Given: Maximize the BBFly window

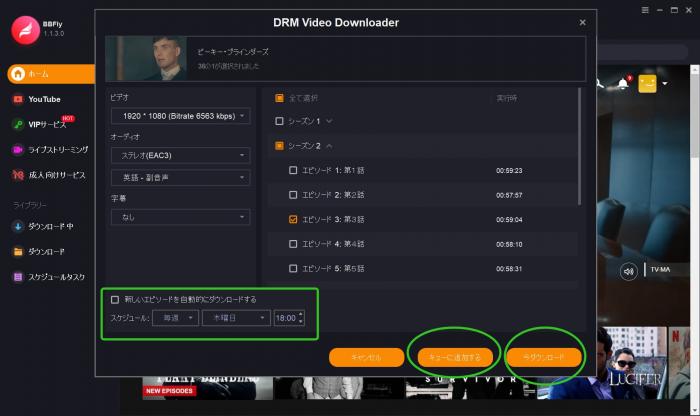Looking at the screenshot, I should tap(674, 10).
